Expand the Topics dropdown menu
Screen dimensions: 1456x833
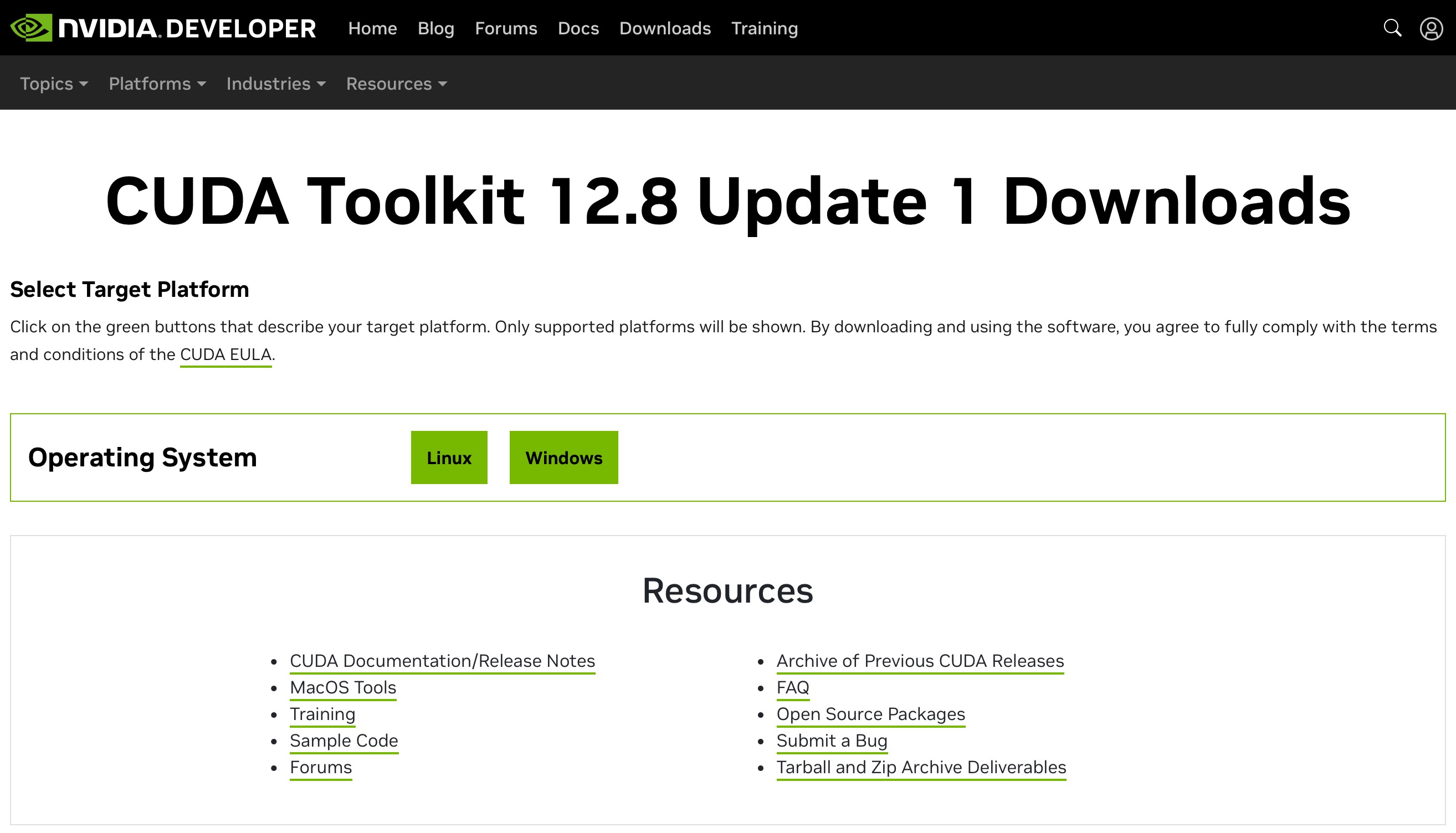pos(54,84)
